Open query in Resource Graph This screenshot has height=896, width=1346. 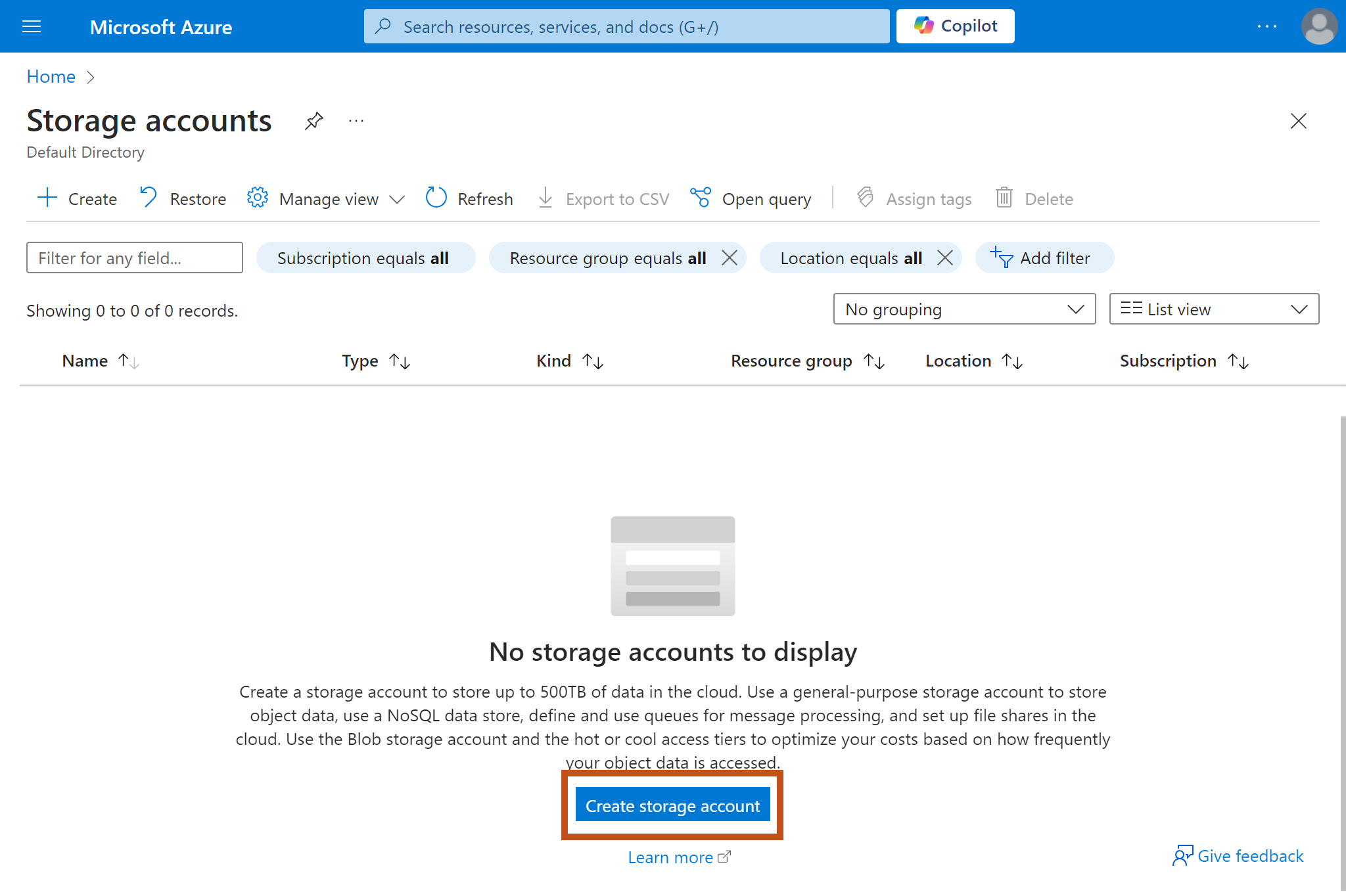click(x=751, y=198)
